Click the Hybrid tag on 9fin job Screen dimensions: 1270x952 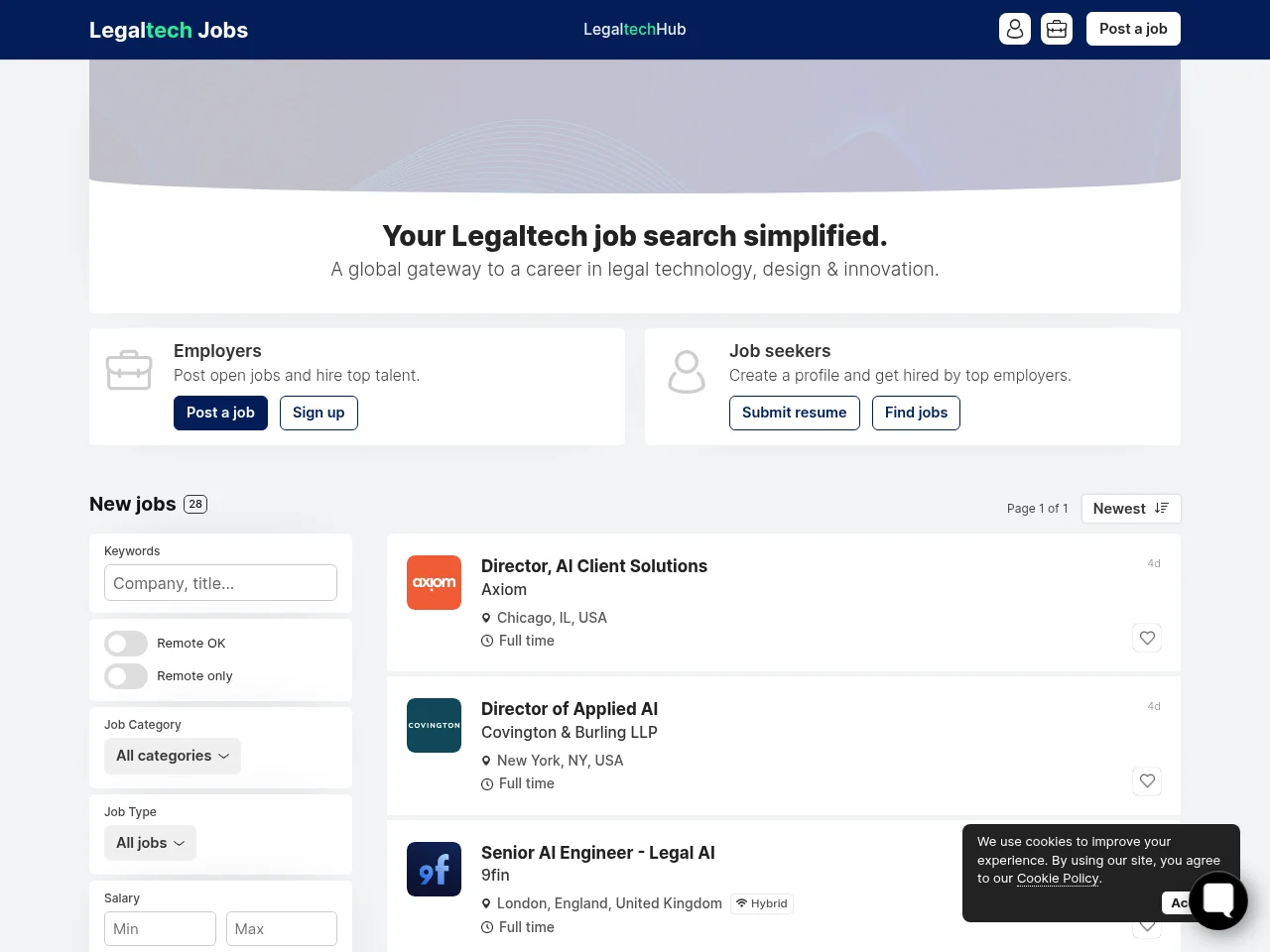point(762,903)
